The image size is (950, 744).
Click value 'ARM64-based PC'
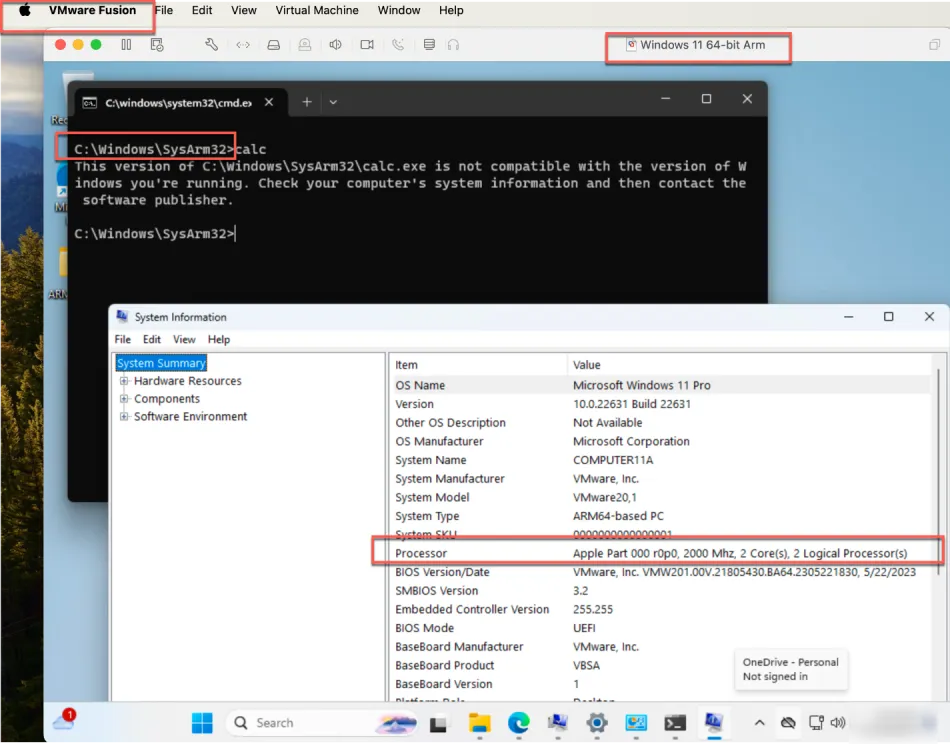point(618,516)
